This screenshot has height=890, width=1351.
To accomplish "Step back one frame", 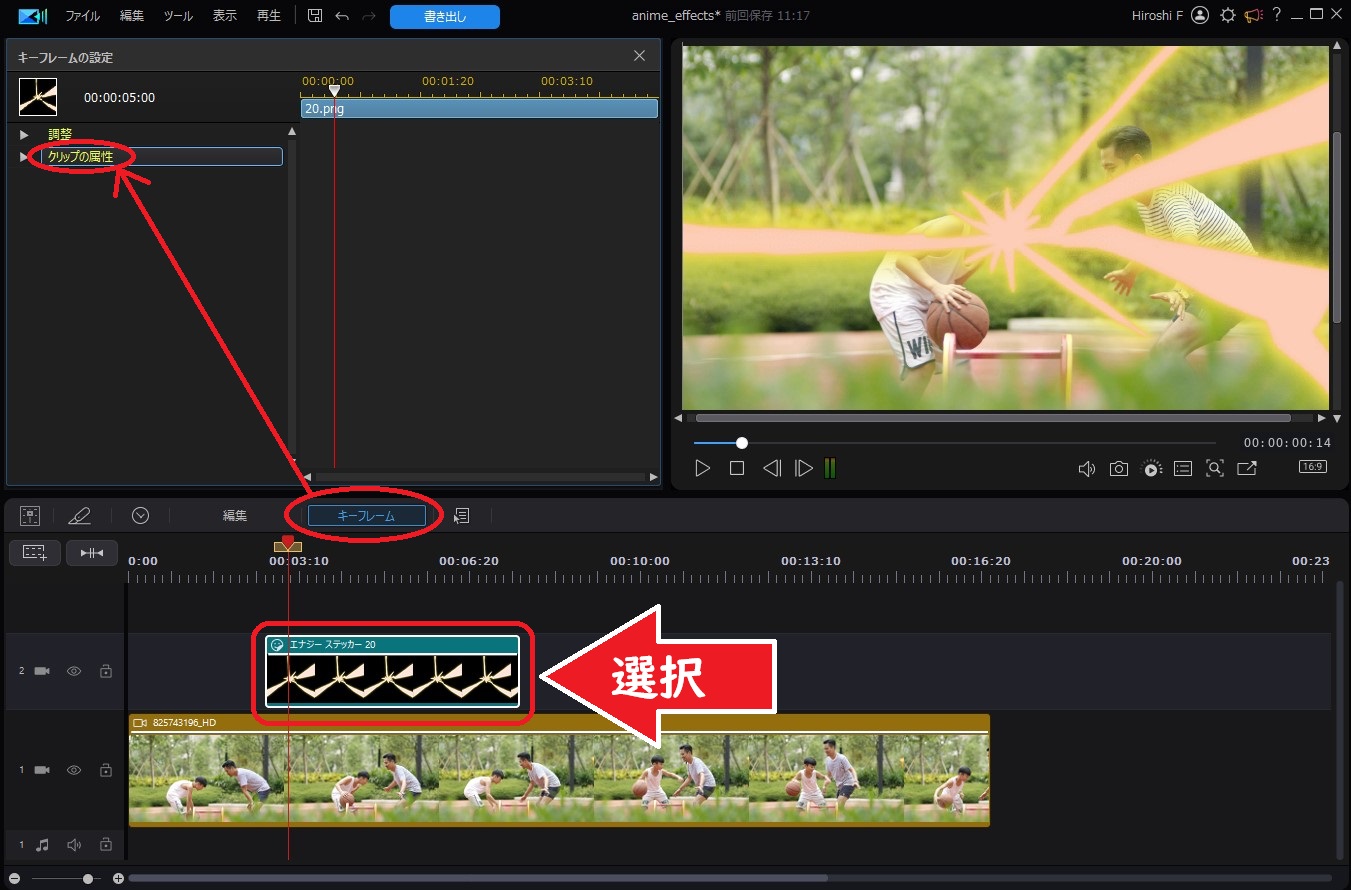I will 771,468.
